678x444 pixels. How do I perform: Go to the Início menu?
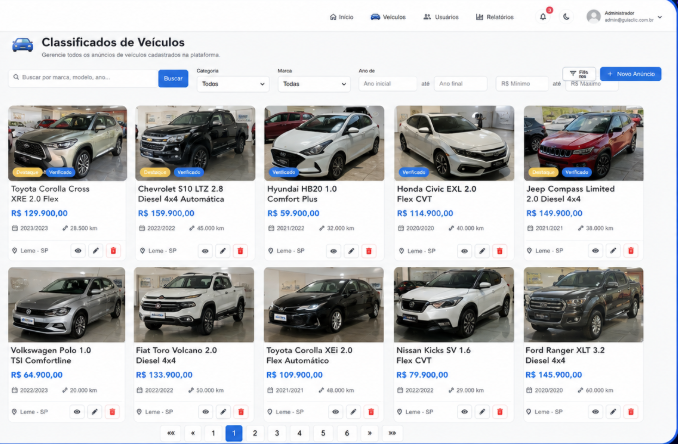pos(342,17)
